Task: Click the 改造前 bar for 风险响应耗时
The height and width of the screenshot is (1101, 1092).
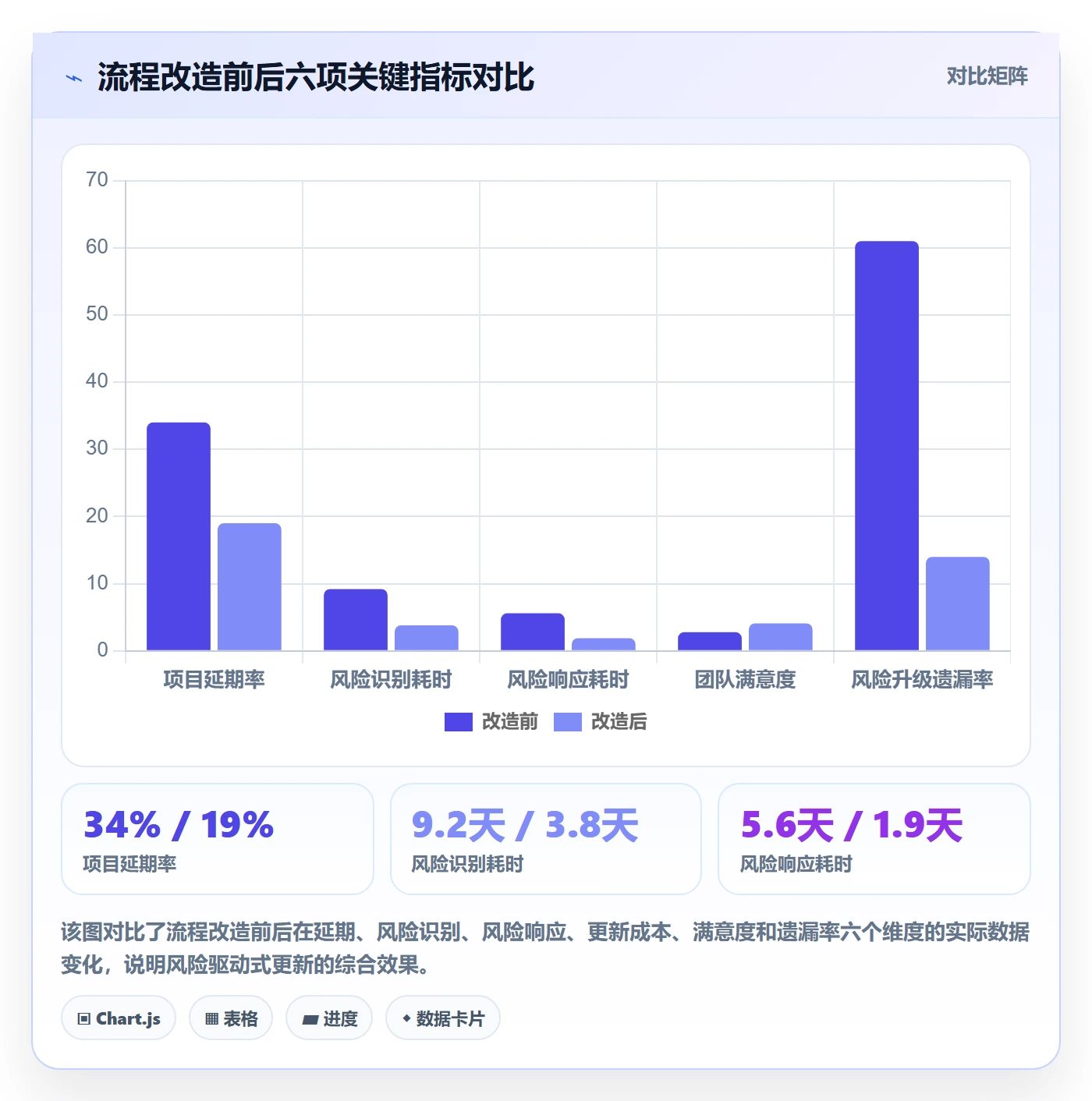Action: point(533,632)
